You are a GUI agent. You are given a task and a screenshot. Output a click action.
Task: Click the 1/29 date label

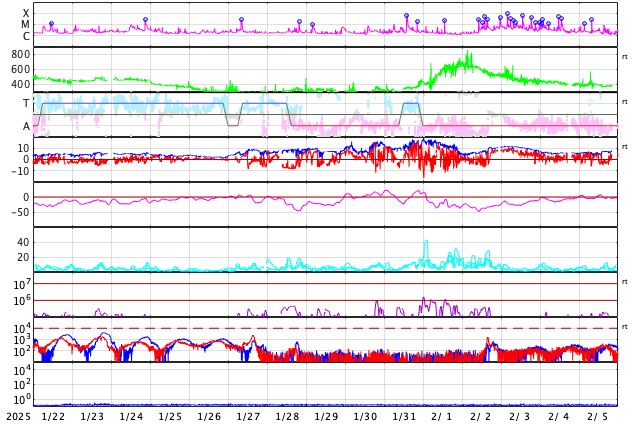click(326, 416)
